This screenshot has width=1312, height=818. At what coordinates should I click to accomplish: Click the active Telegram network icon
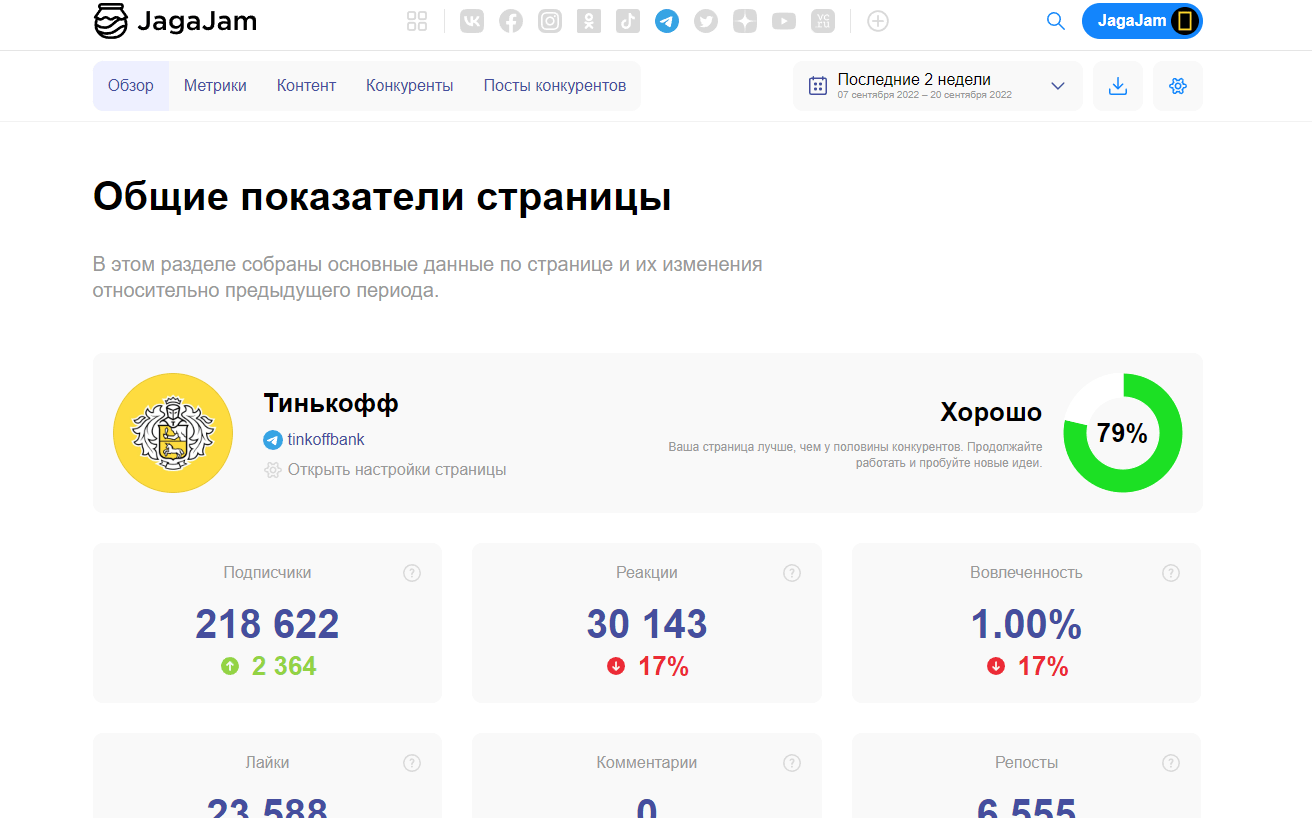click(667, 21)
